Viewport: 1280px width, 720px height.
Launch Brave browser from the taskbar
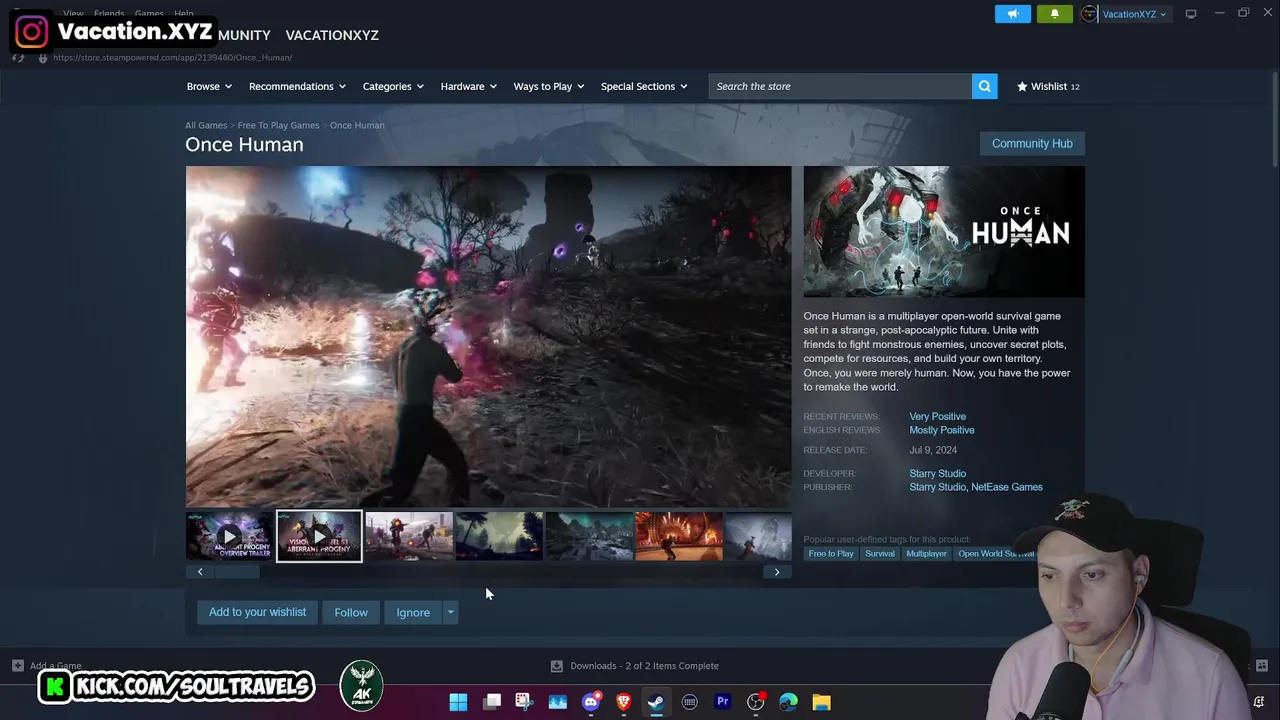pyautogui.click(x=624, y=702)
